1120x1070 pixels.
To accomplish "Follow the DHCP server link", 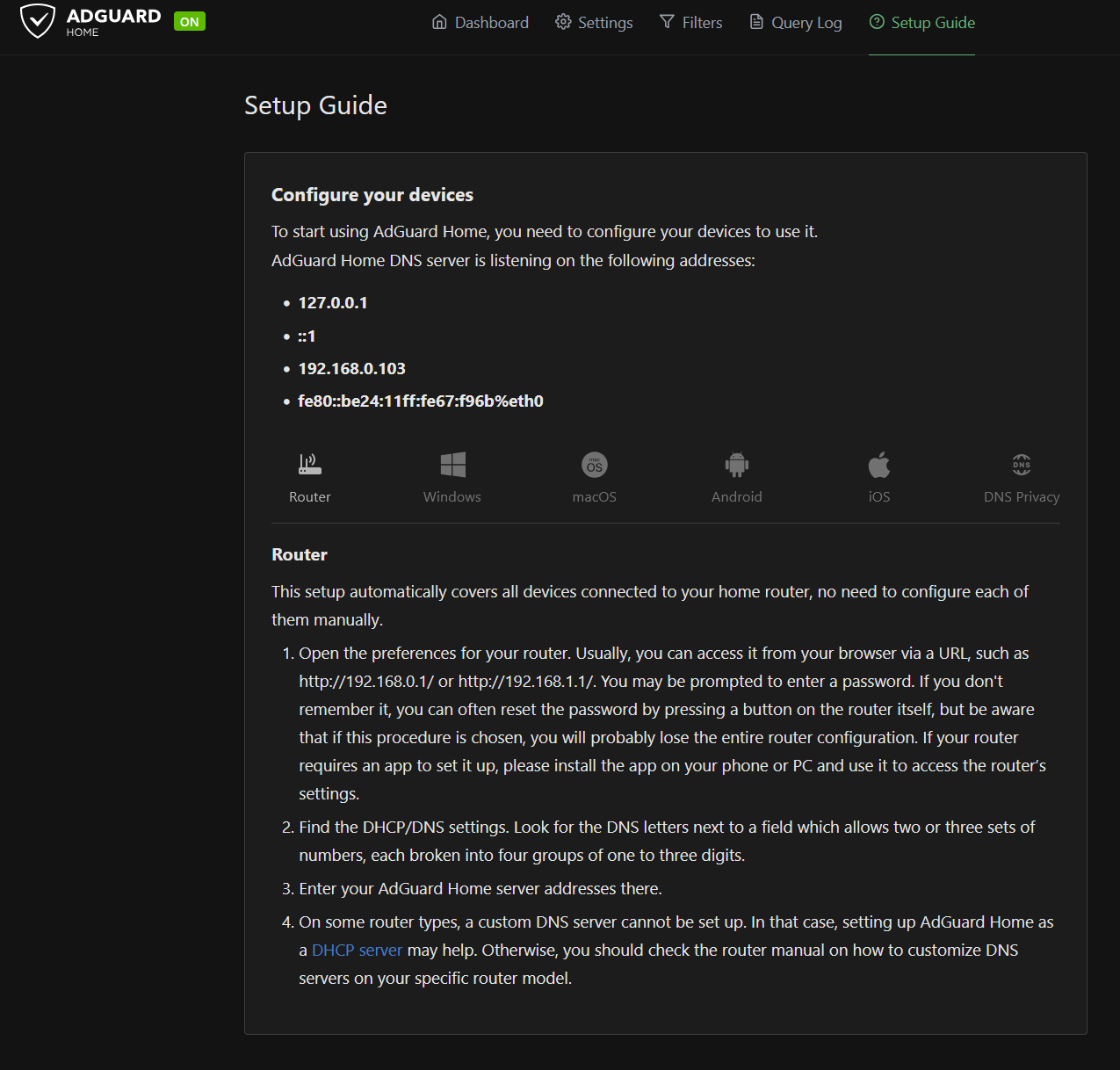I will coord(357,950).
